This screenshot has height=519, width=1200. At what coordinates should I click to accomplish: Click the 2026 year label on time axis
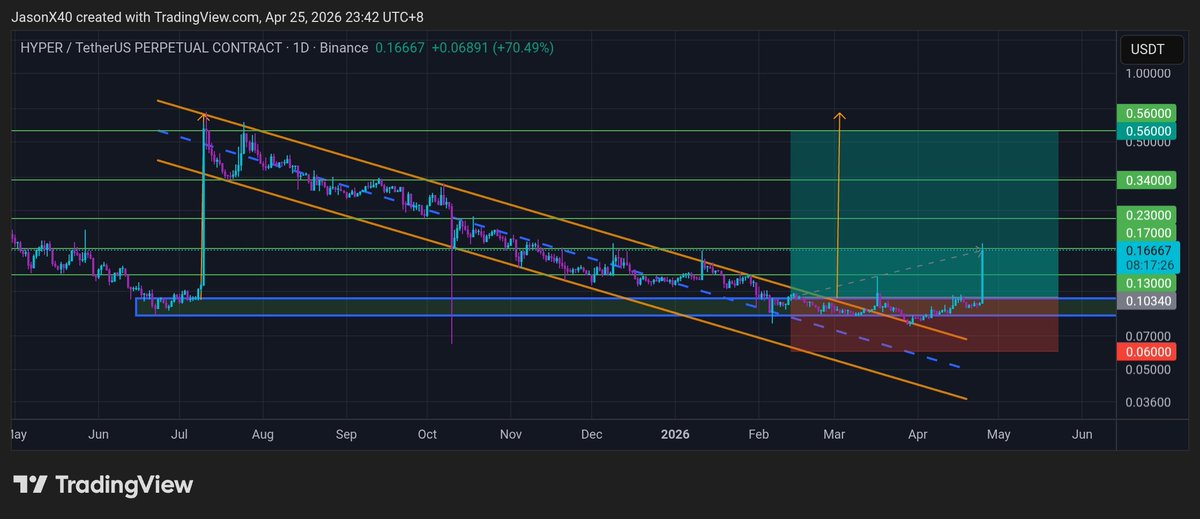pyautogui.click(x=676, y=435)
